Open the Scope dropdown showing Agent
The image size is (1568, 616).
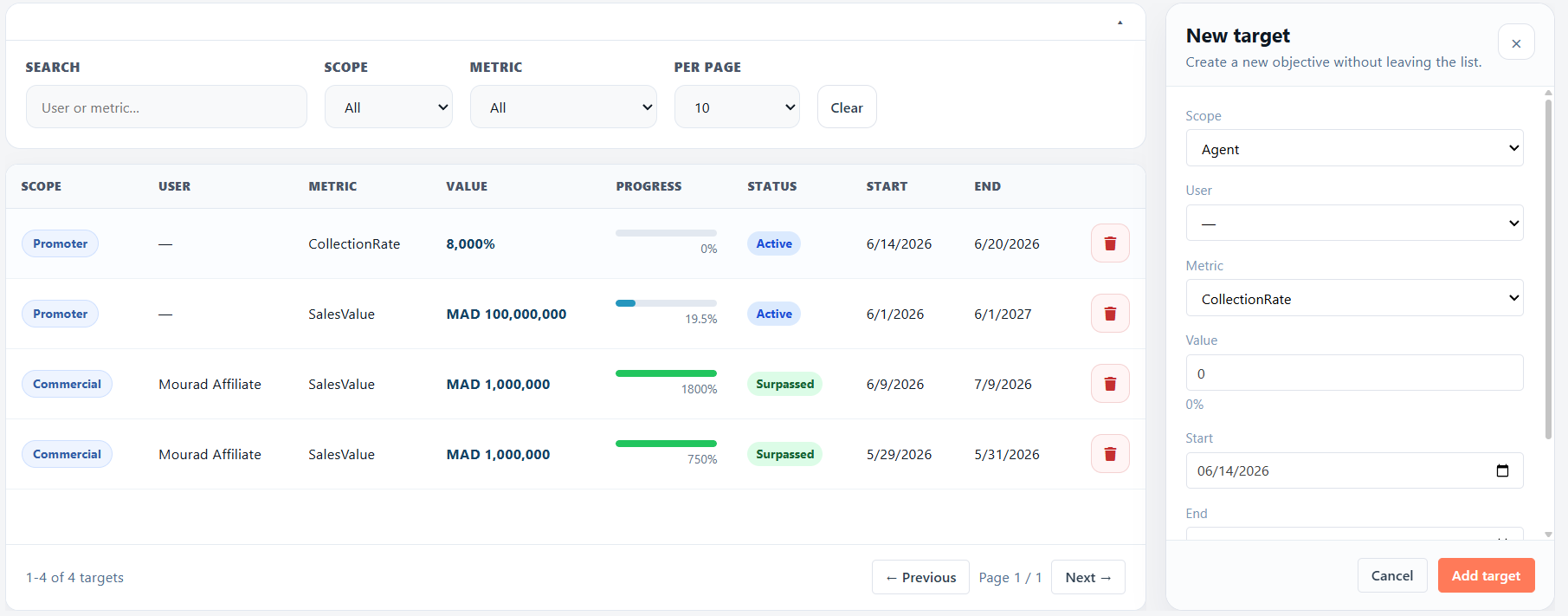coord(1354,148)
